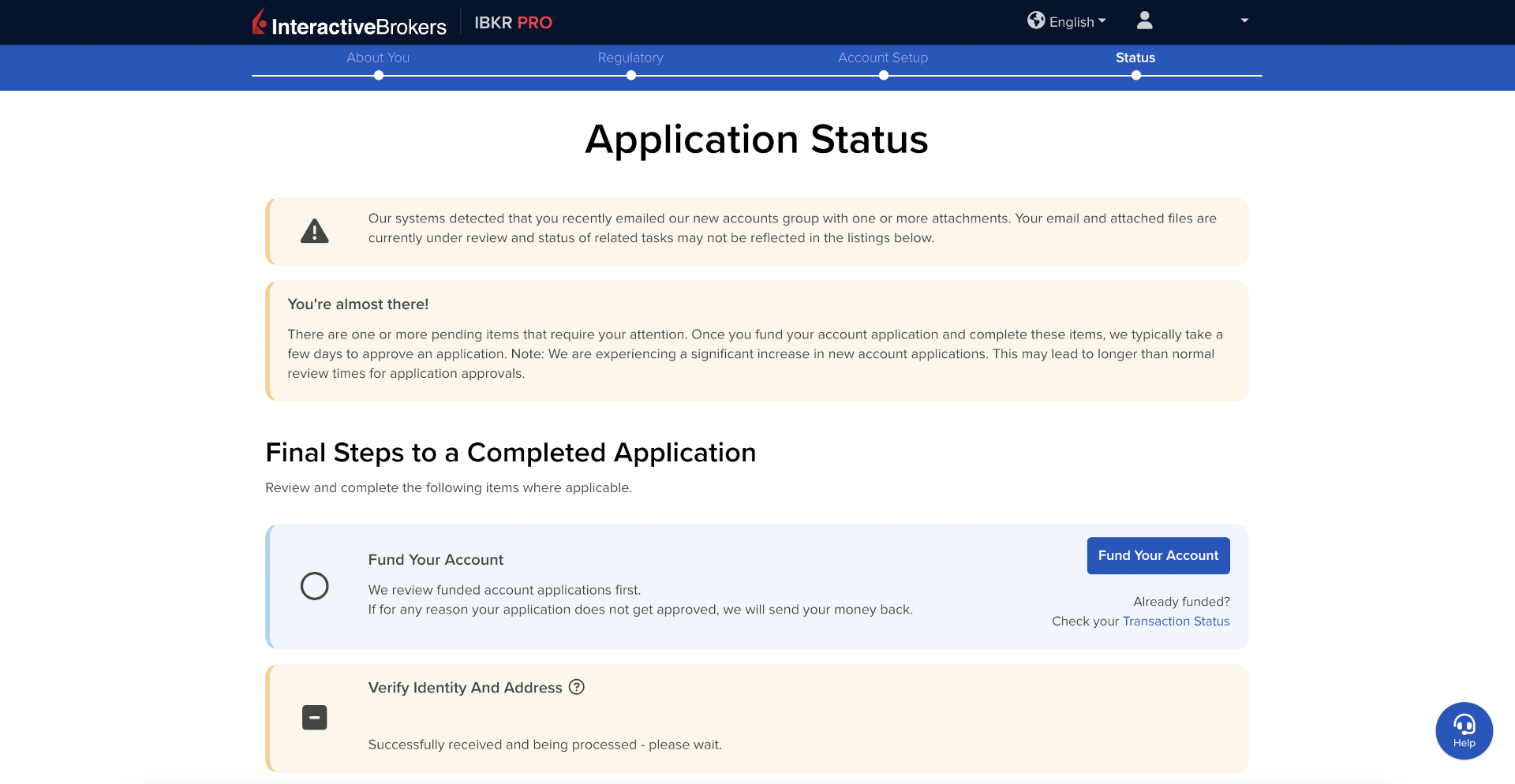
Task: Click the question mark beside Verify Identity
Action: click(577, 687)
